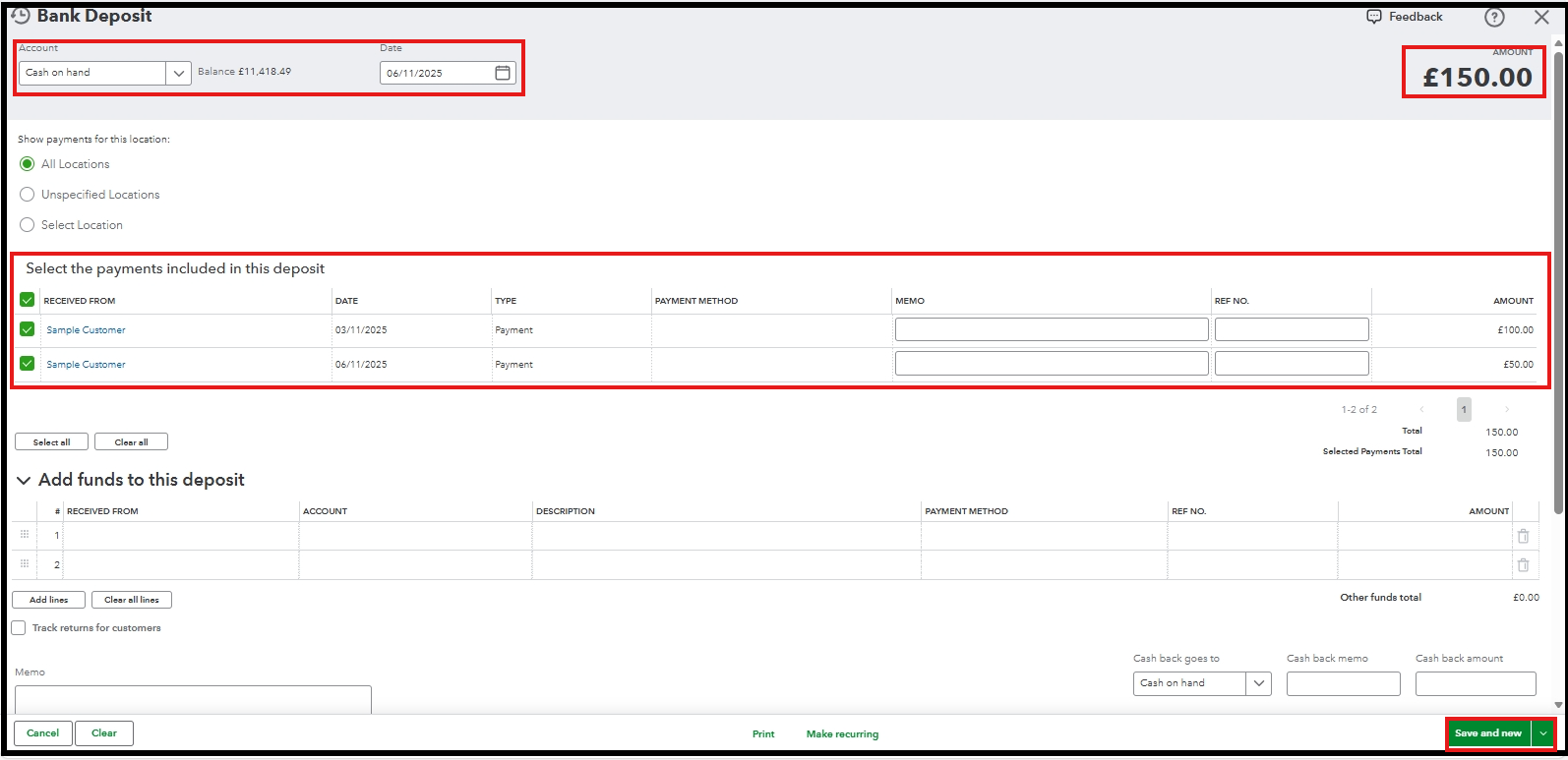Screen dimensions: 1568x760
Task: Open the Save and new dropdown arrow
Action: pos(1543,733)
